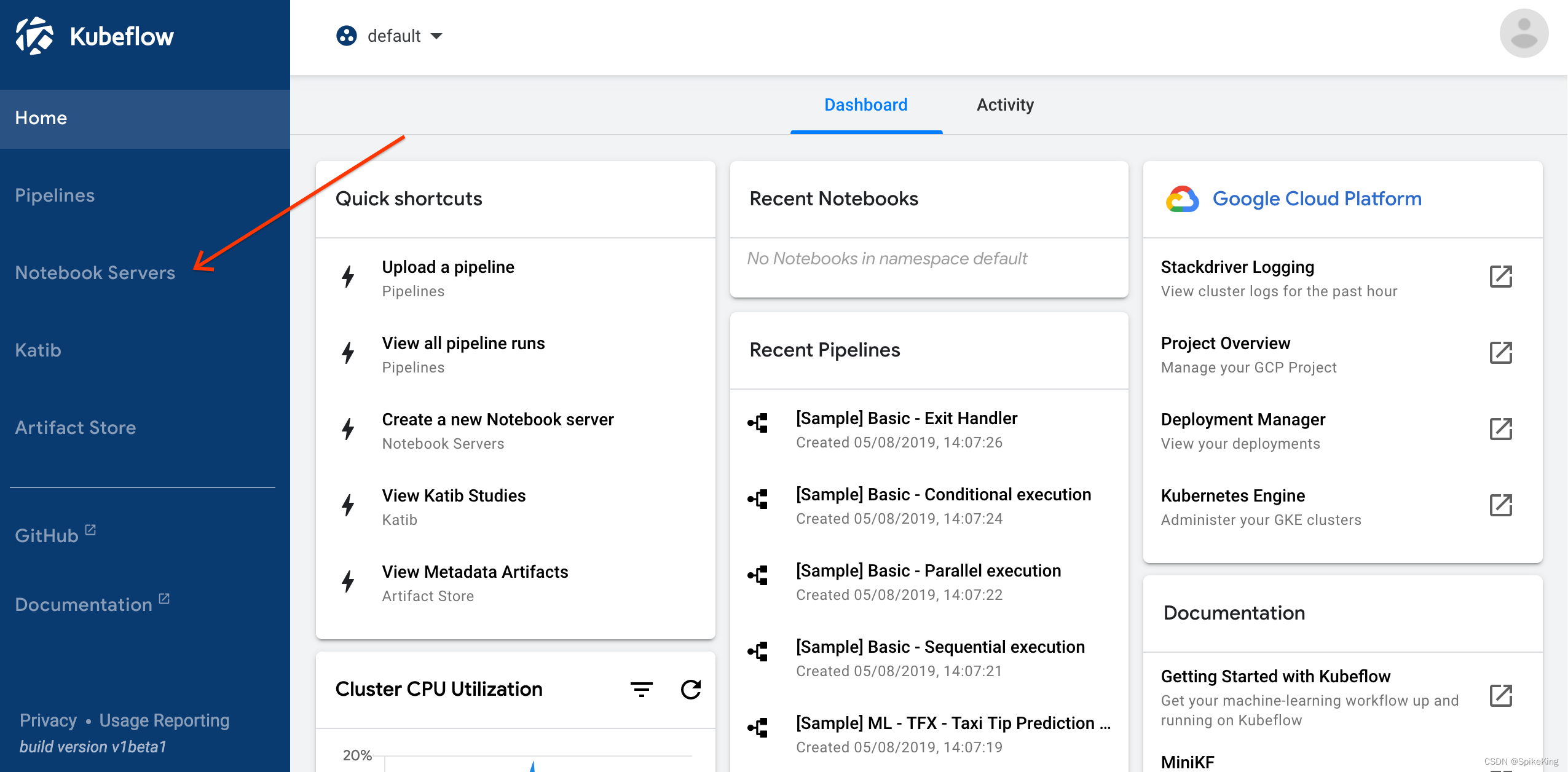Click Getting Started with Kubeflow title
The width and height of the screenshot is (1568, 772).
1275,676
